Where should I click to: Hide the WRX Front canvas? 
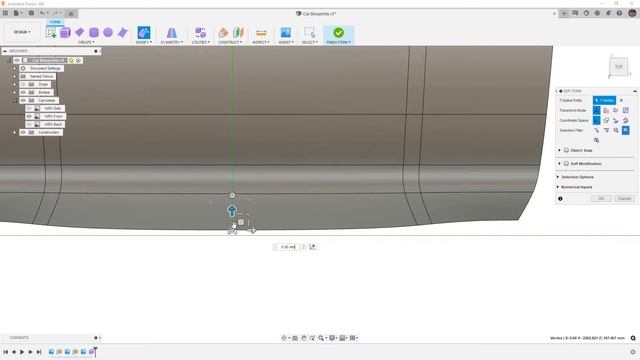[29, 116]
